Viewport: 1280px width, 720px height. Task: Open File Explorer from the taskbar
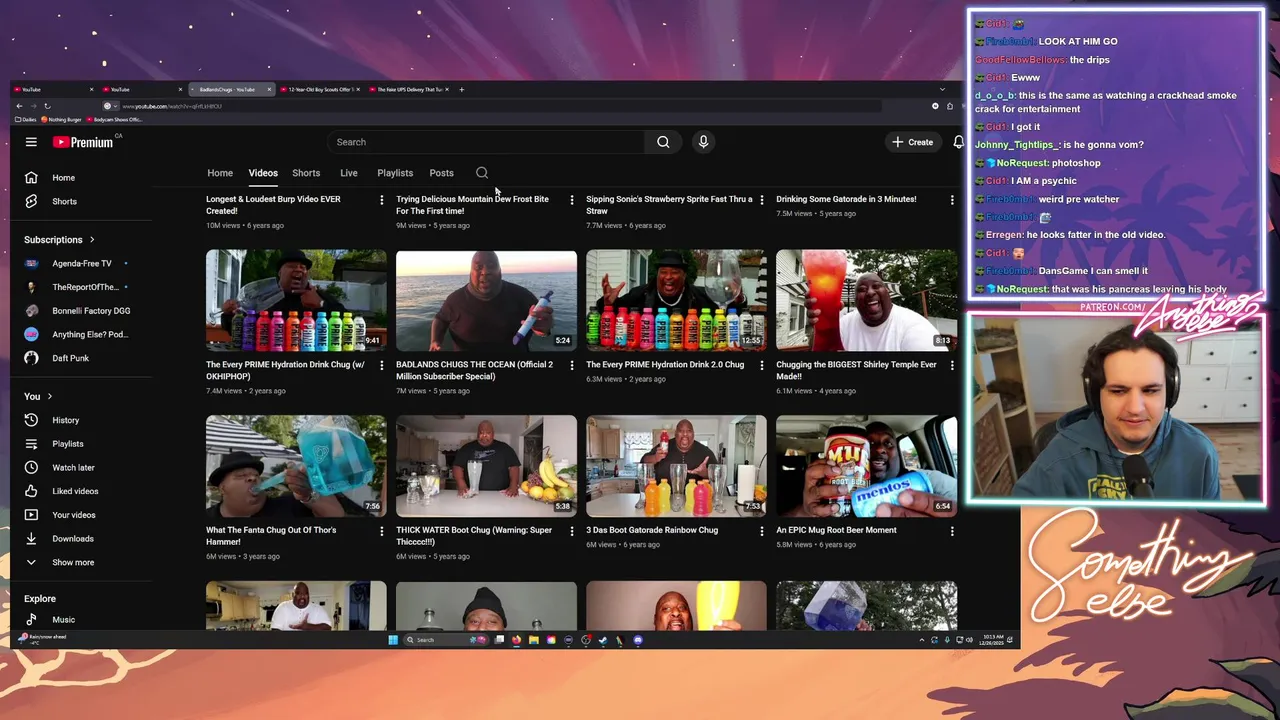tap(534, 640)
